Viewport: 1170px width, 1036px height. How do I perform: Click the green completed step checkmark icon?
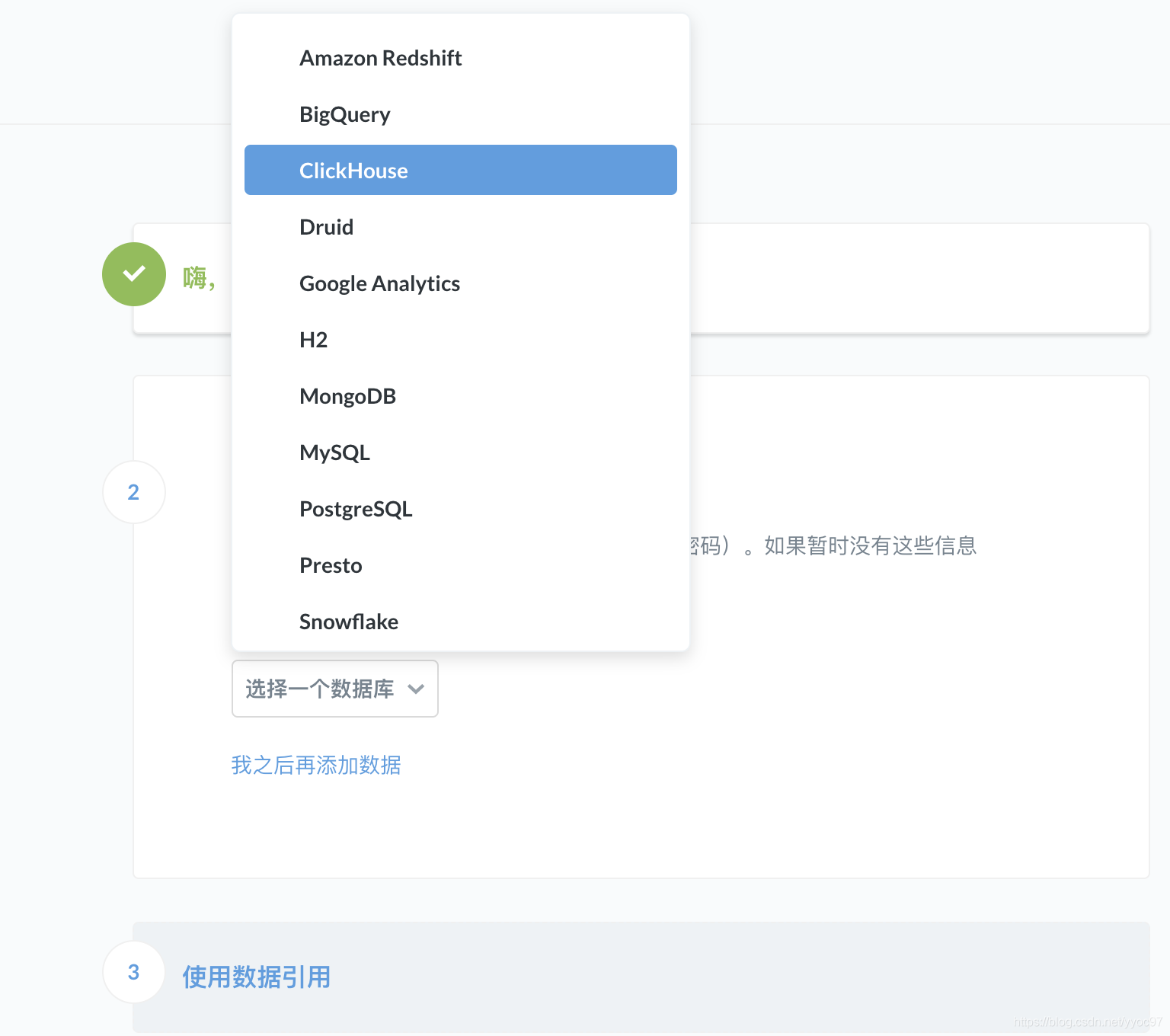(x=134, y=274)
